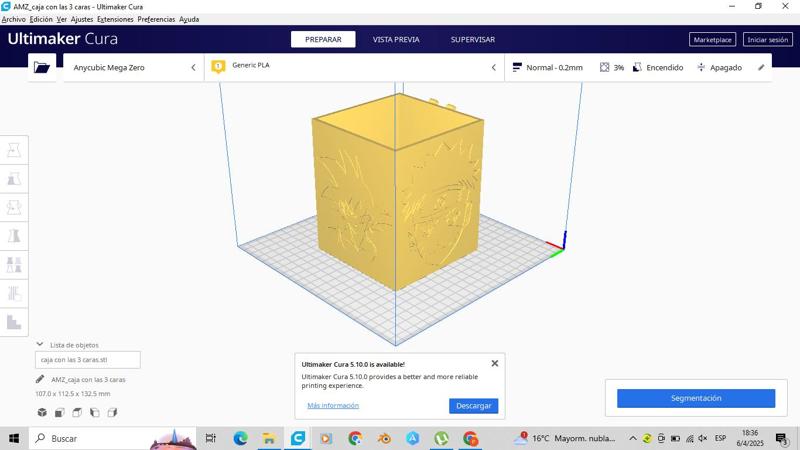Expand the Generic PLA material selector
This screenshot has width=800, height=450.
tap(355, 67)
